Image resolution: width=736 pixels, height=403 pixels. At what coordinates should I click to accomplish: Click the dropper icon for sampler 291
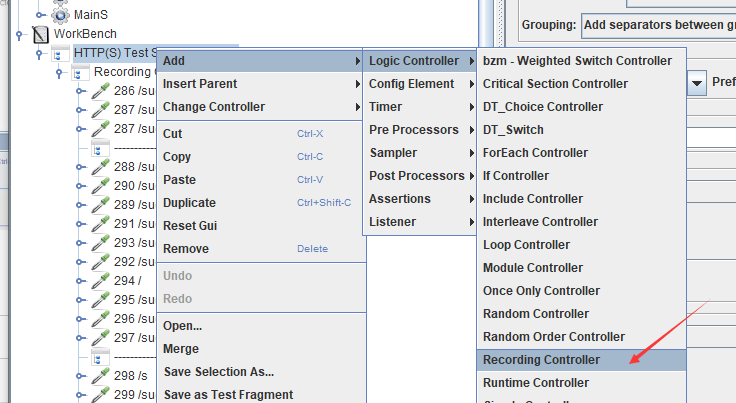click(x=100, y=224)
